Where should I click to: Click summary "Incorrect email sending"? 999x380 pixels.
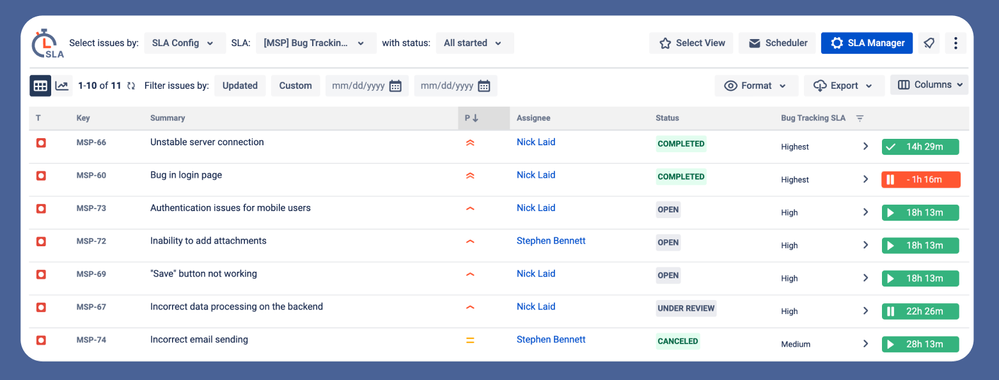pyautogui.click(x=199, y=340)
